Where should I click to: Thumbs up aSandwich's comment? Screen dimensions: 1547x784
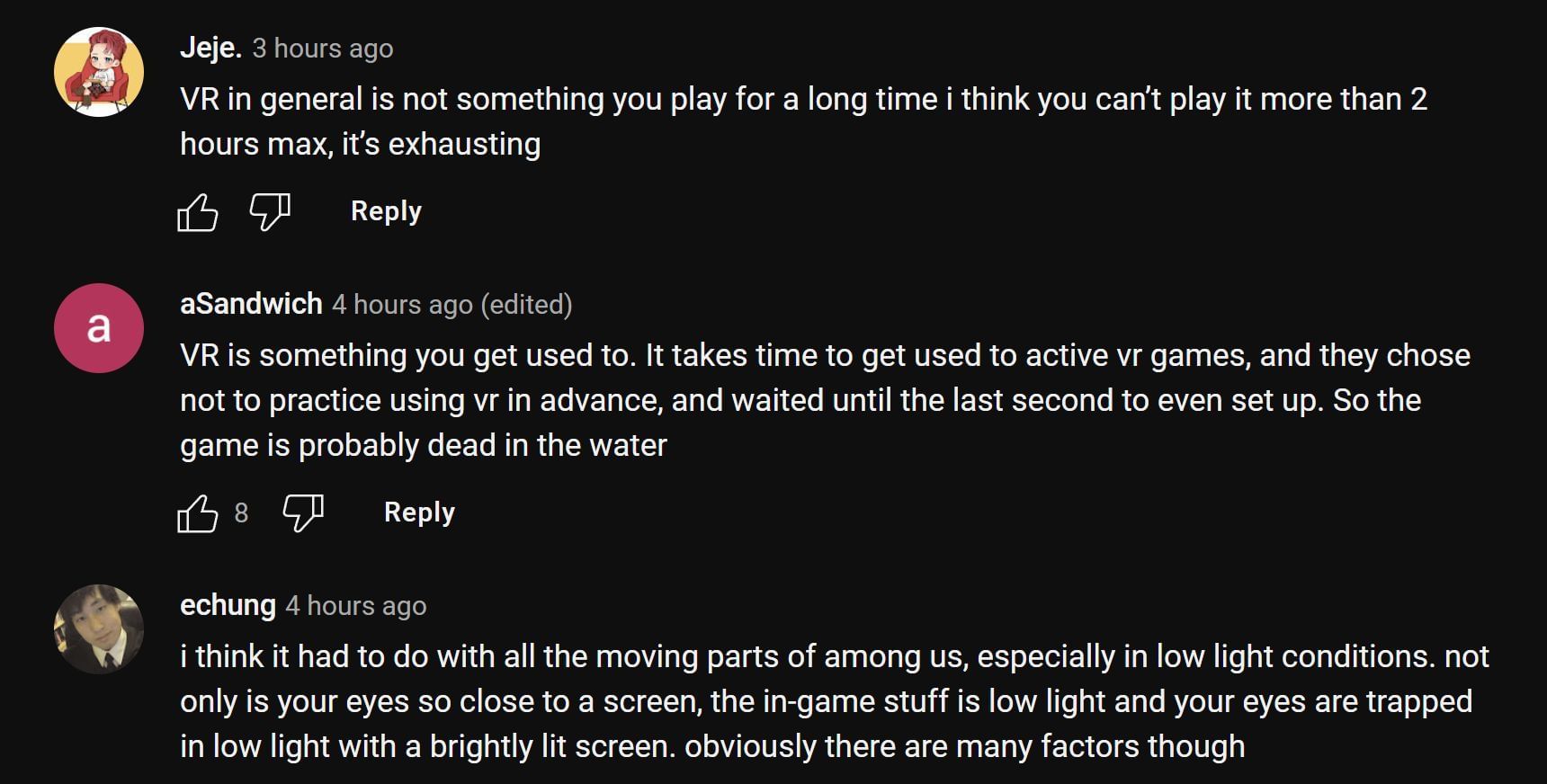tap(198, 514)
